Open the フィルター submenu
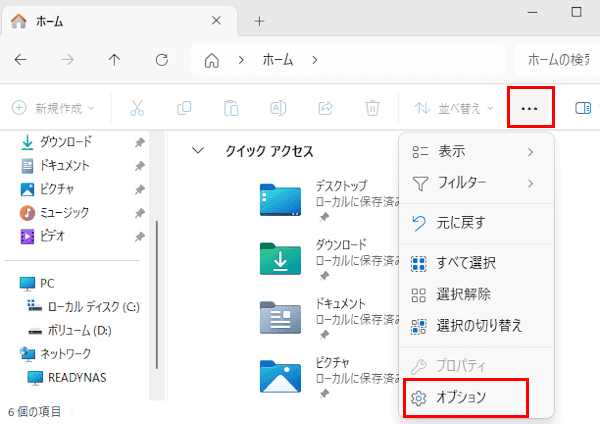 [476, 183]
